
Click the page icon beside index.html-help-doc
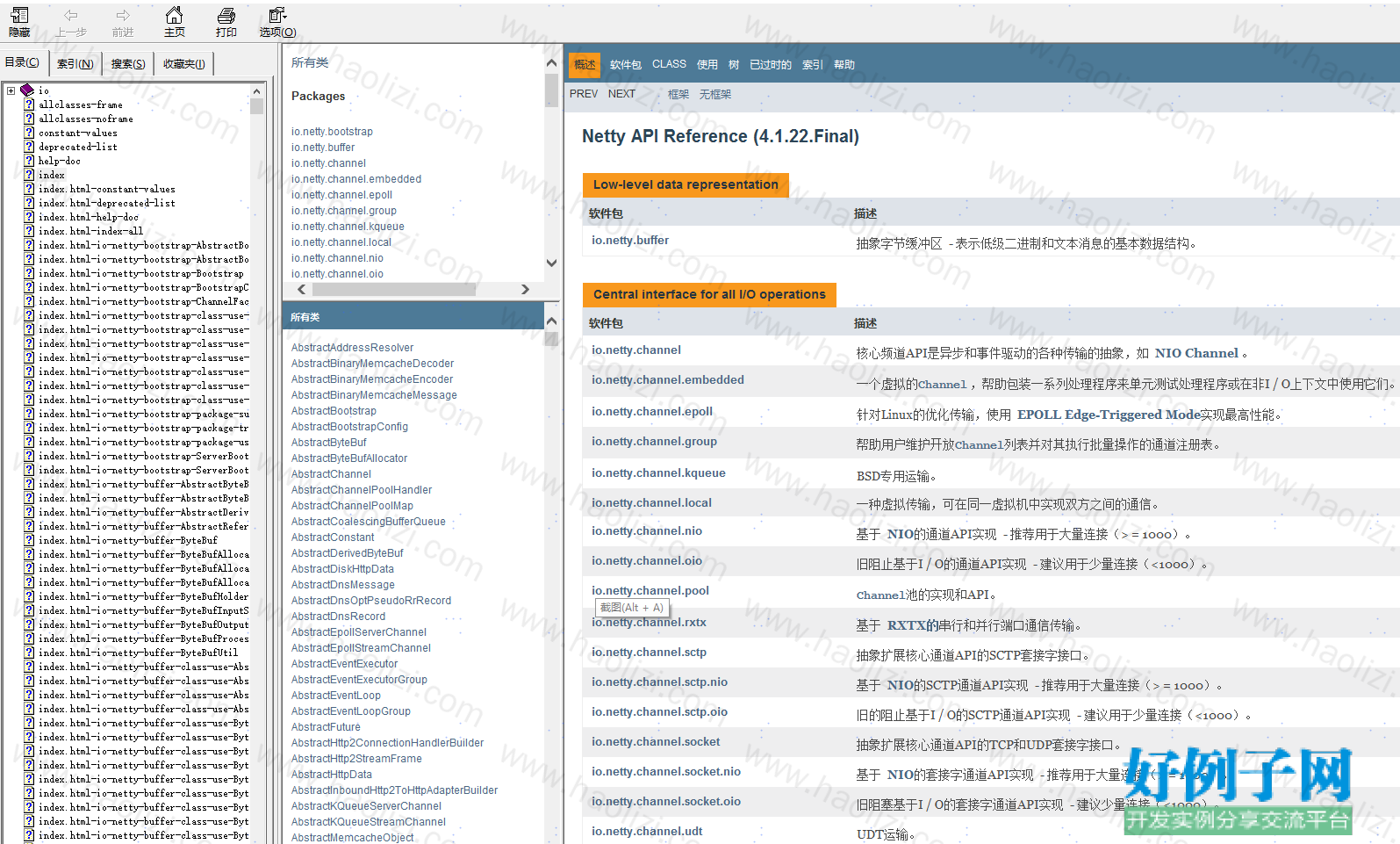(x=29, y=217)
